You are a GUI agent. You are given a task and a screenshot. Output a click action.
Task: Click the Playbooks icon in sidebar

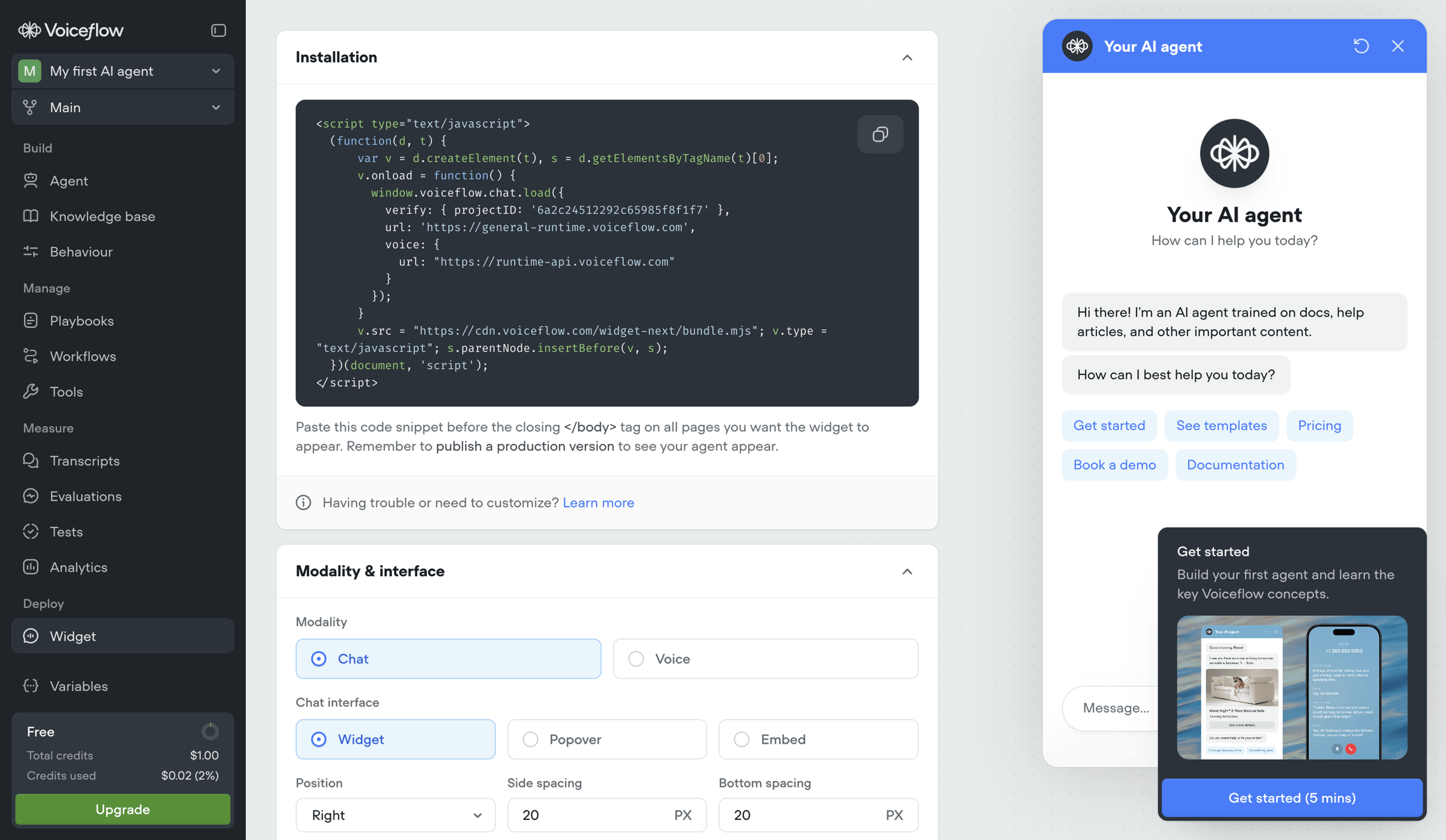click(x=31, y=321)
